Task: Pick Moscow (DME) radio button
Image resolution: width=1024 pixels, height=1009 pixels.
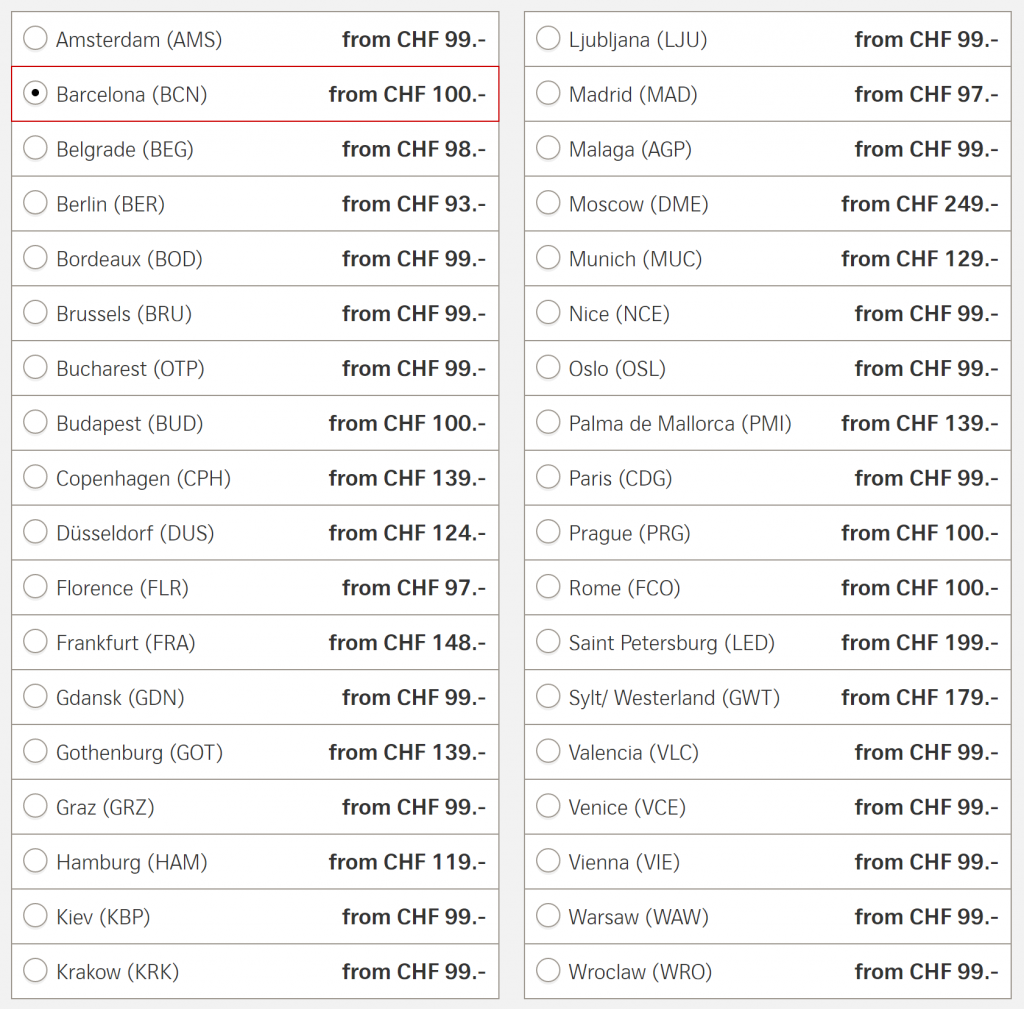Action: coord(548,204)
